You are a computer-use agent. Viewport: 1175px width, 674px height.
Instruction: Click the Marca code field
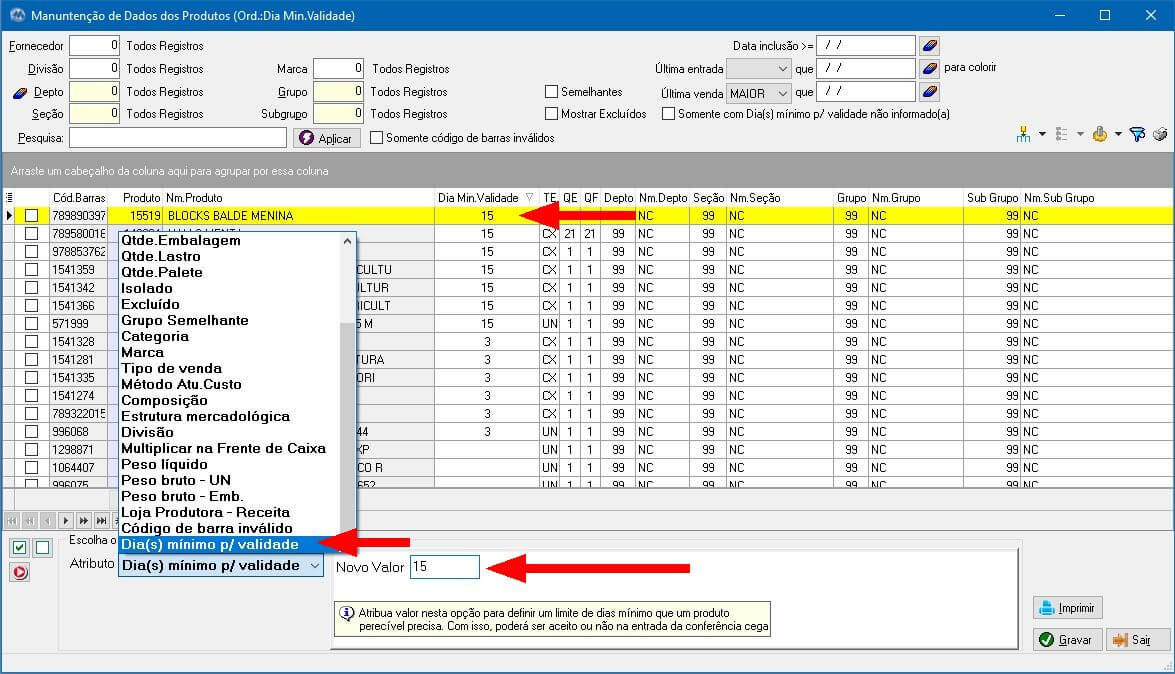(338, 69)
